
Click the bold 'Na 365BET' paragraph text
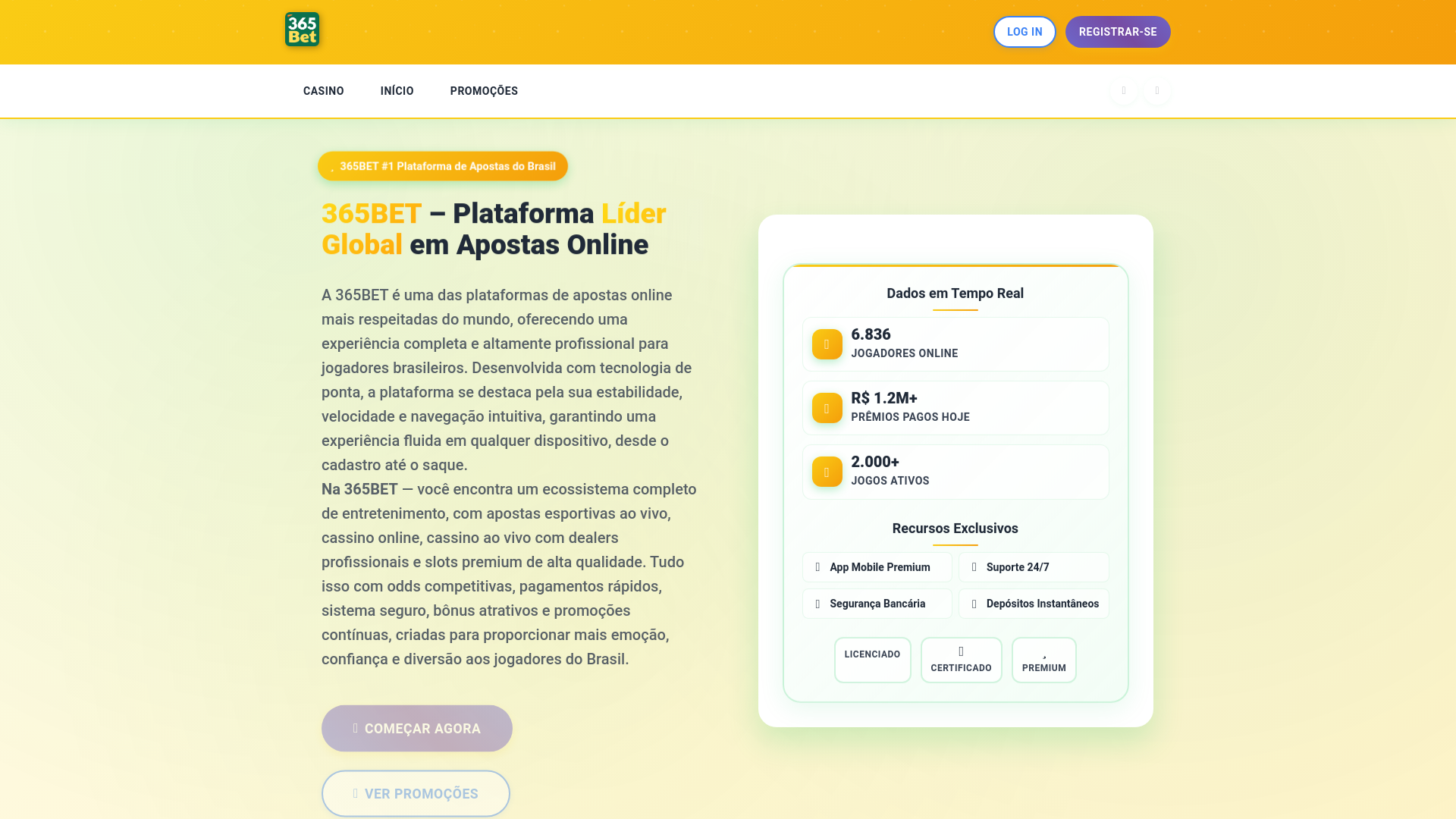click(x=359, y=489)
